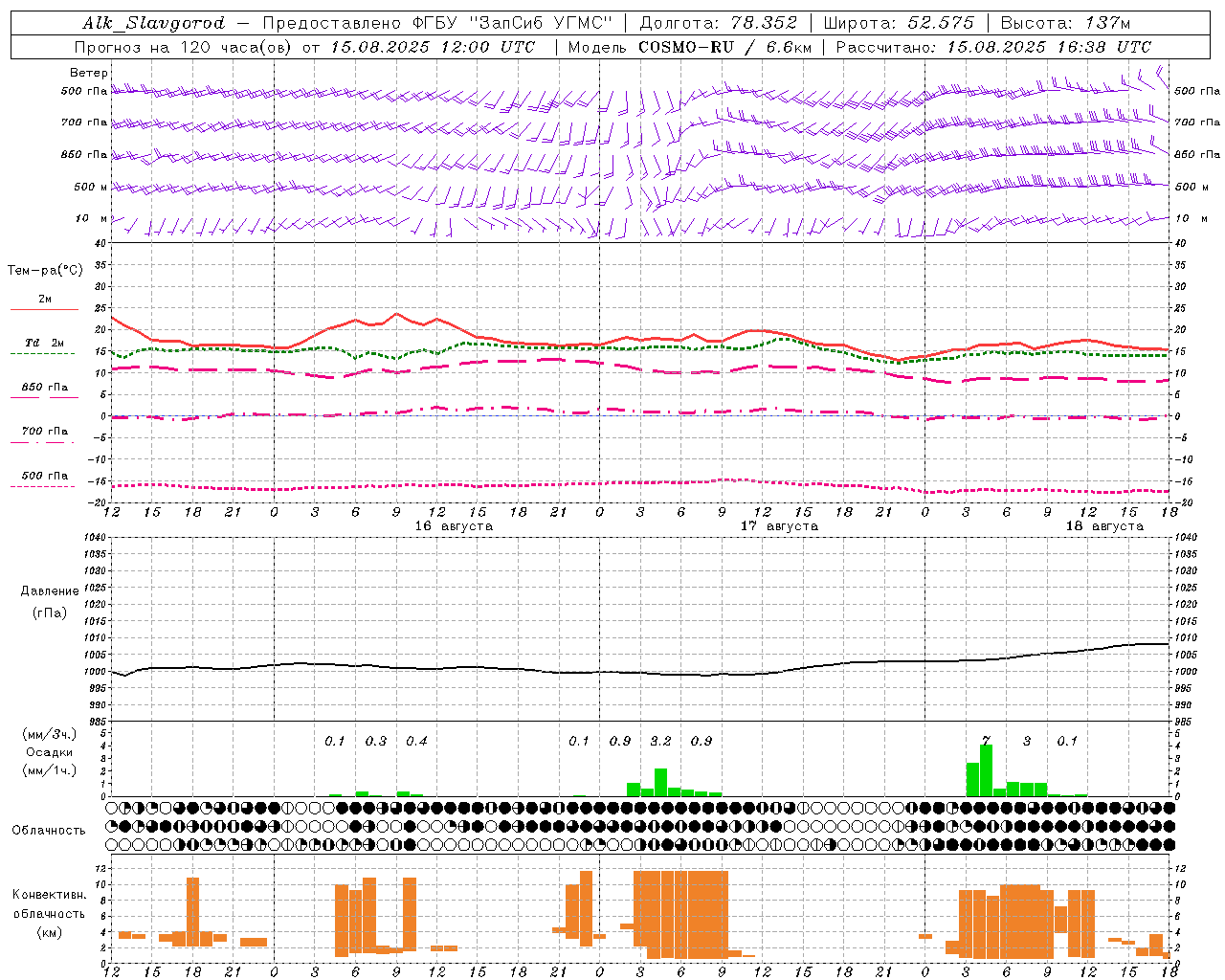Click the Ветер wind panel label

pyautogui.click(x=88, y=73)
